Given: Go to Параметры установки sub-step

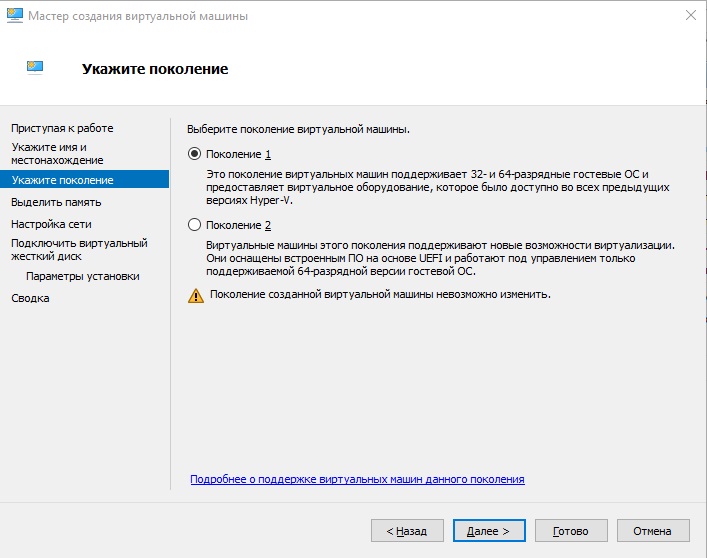Looking at the screenshot, I should point(83,276).
